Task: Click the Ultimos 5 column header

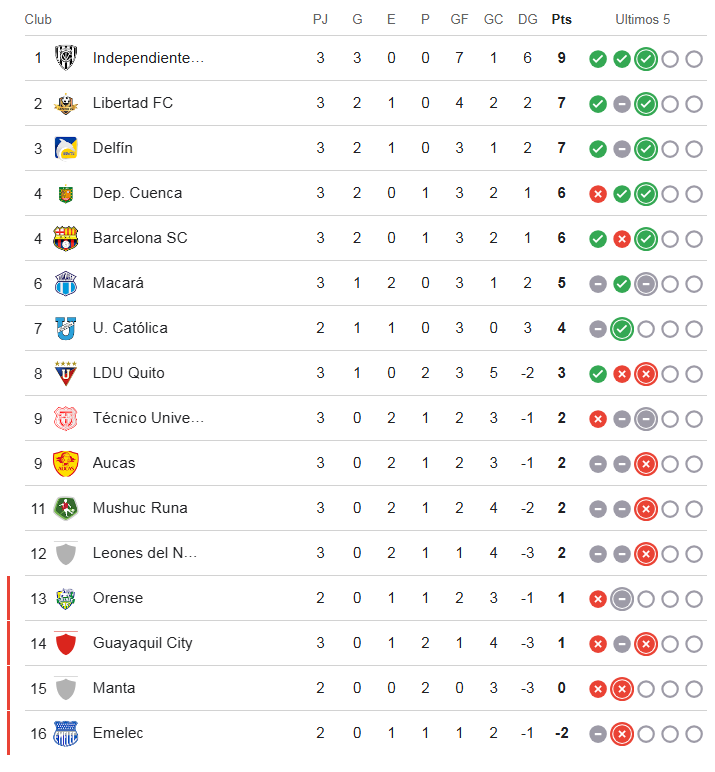Action: click(643, 19)
